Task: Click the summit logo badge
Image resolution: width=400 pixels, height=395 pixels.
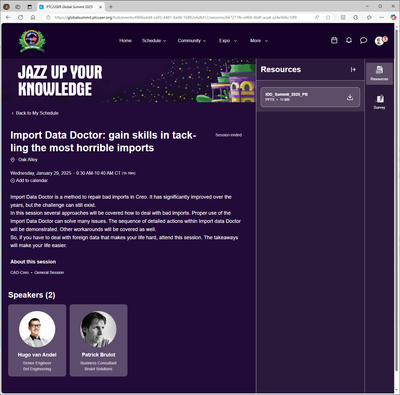Action: (32, 41)
